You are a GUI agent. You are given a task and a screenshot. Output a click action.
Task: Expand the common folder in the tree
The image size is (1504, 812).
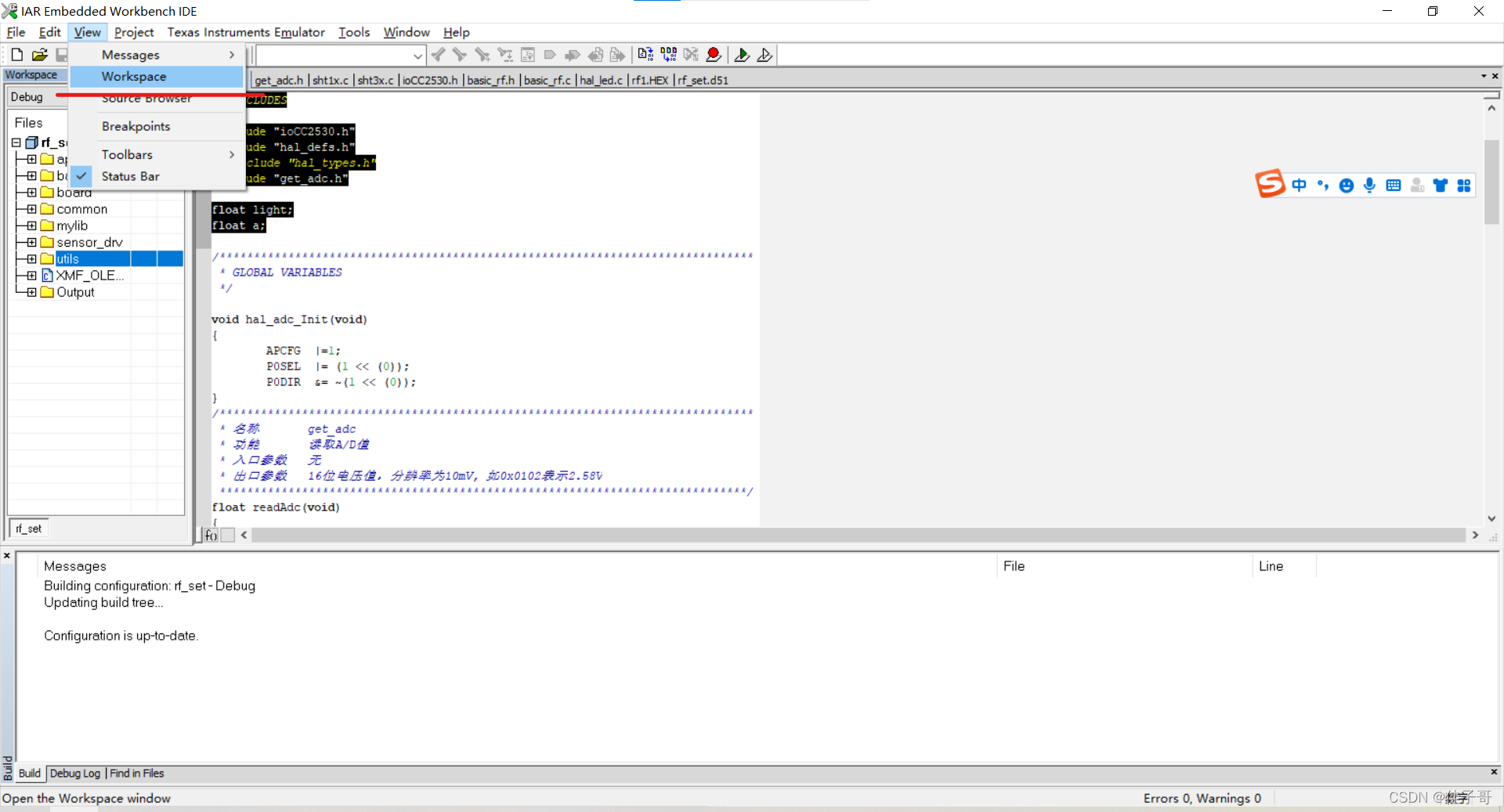[31, 209]
